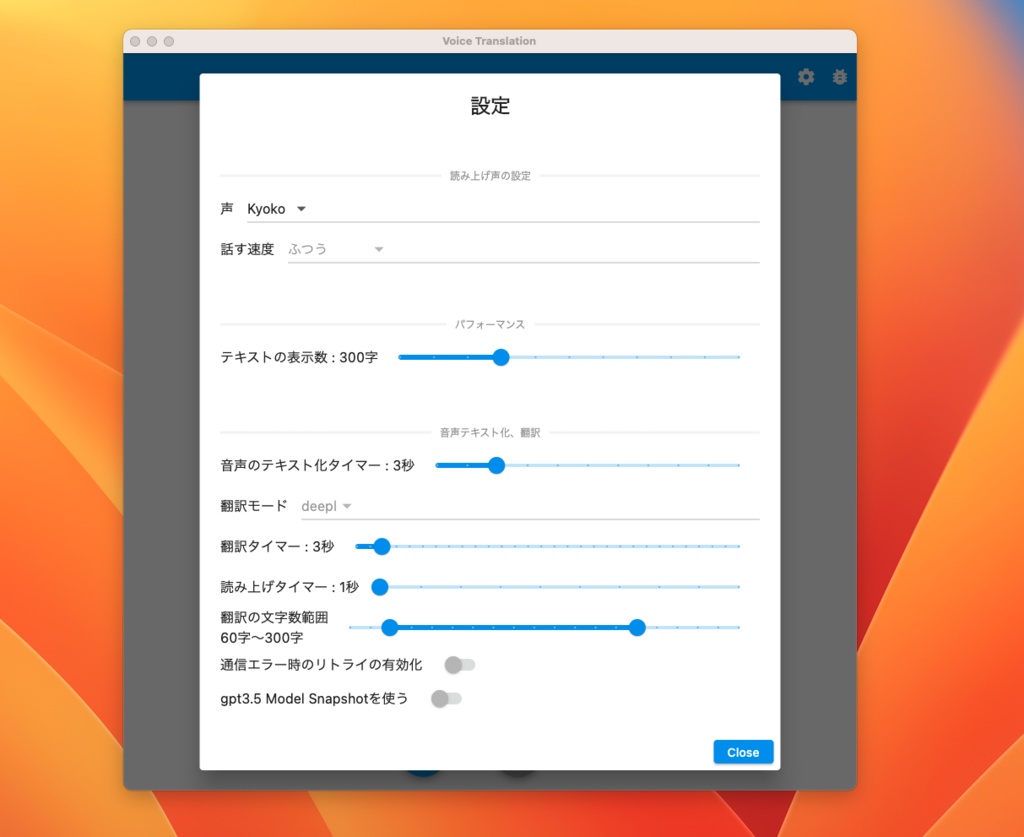Open the settings gear icon
Screen dimensions: 1024x837
[806, 77]
